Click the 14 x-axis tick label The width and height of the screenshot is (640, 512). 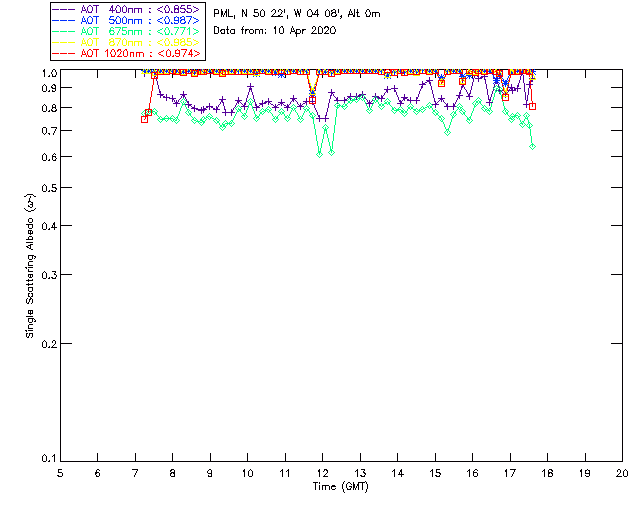point(398,474)
